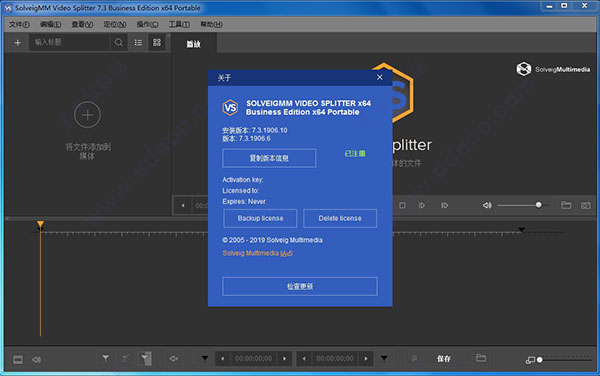The width and height of the screenshot is (600, 376).
Task: Open the 定位(N) menu
Action: 115,24
